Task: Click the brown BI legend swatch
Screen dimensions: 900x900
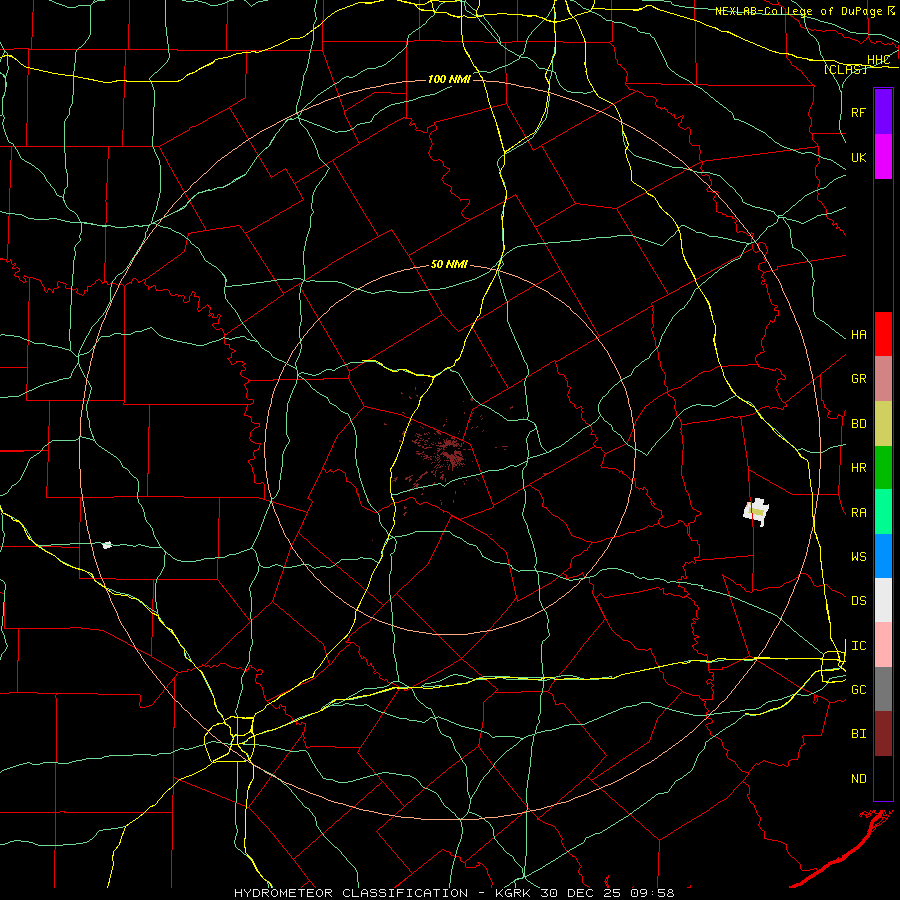Action: coord(883,734)
